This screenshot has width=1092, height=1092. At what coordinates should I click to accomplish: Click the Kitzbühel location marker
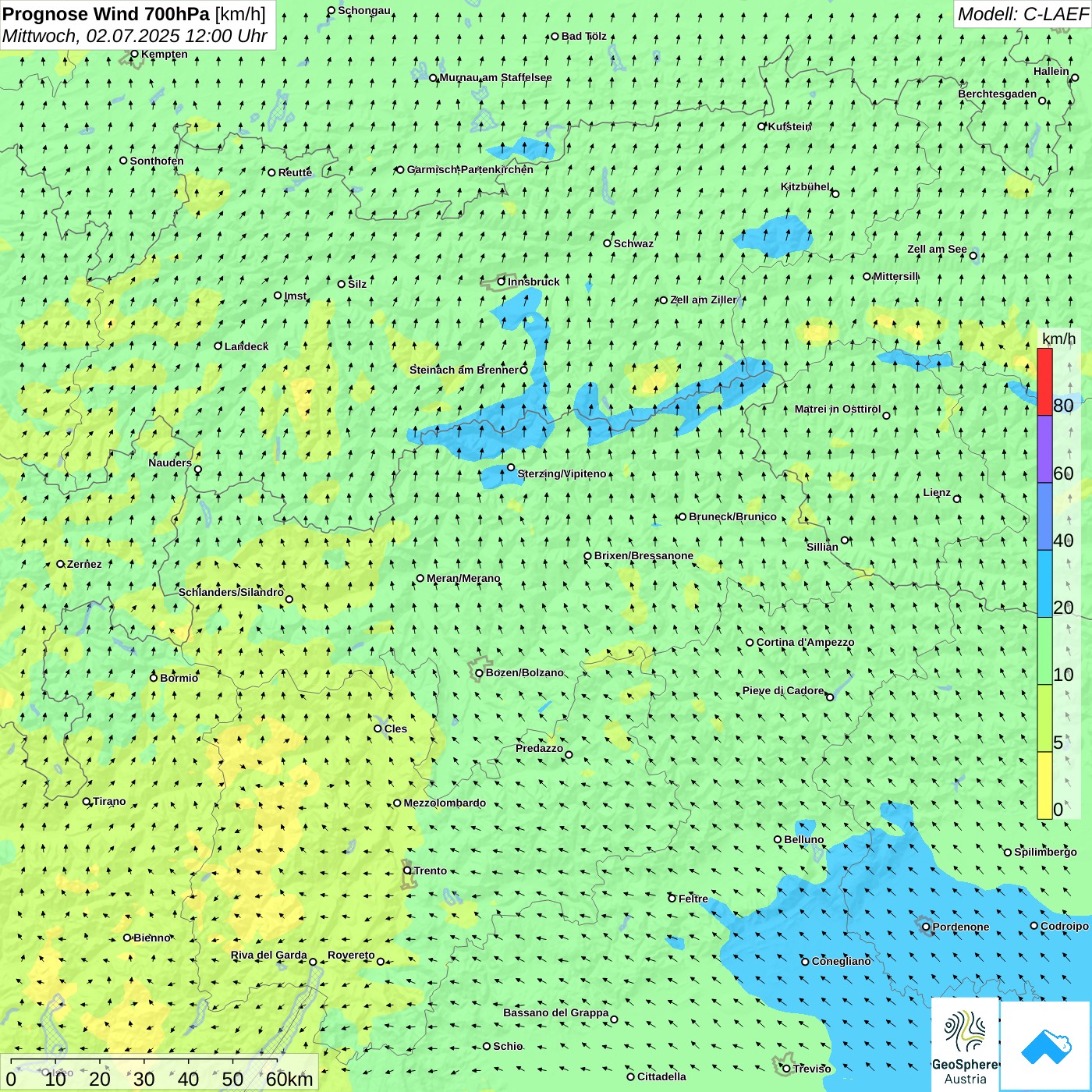(x=835, y=193)
